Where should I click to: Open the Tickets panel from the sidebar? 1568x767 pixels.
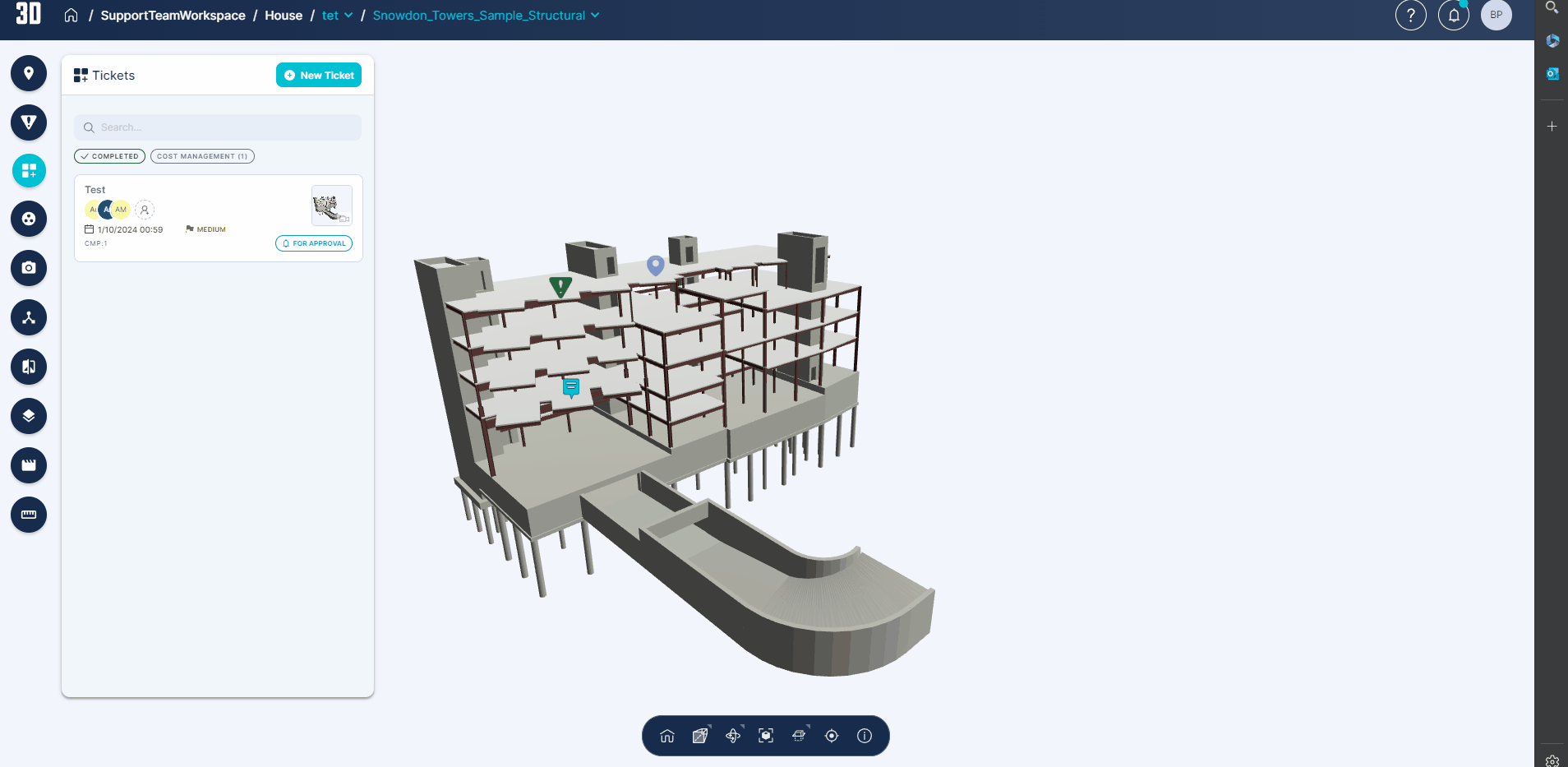29,171
